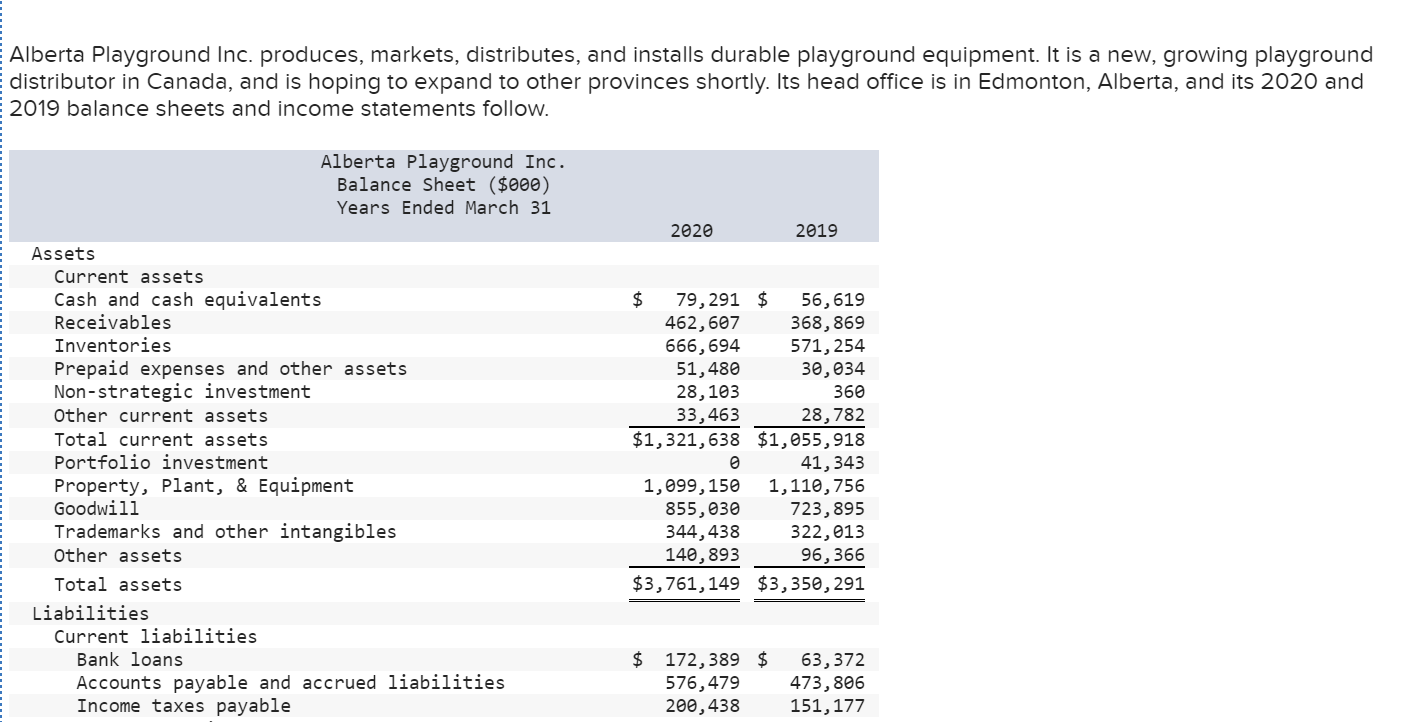Click the 473,806 payables value
The image size is (1417, 722).
pos(828,683)
